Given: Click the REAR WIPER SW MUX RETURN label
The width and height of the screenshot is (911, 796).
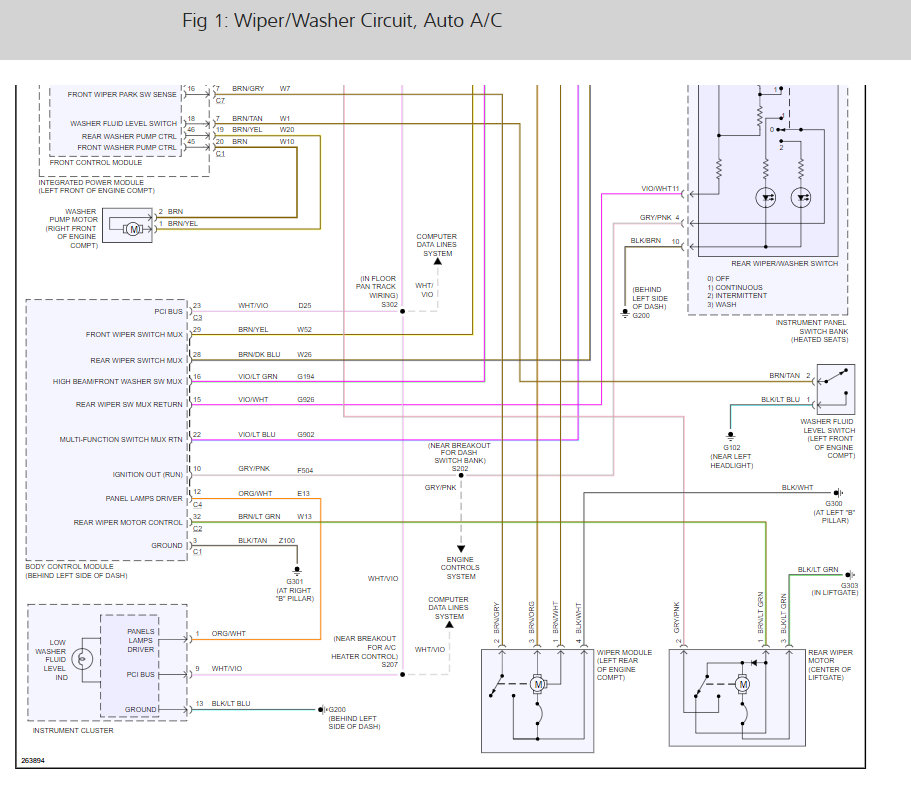Looking at the screenshot, I should click(129, 404).
